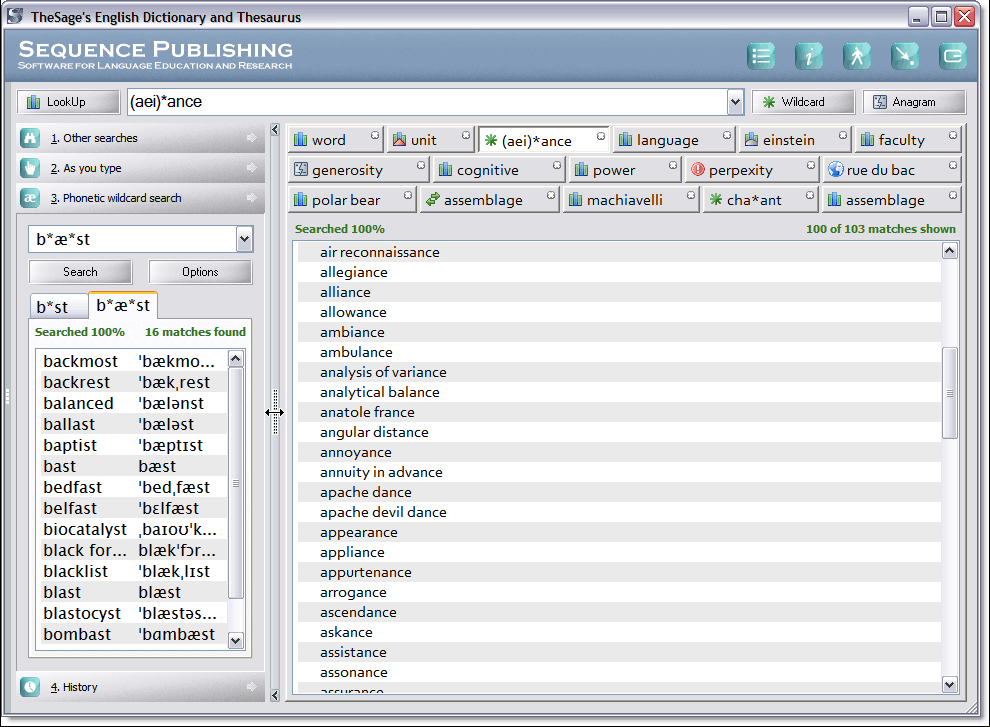Click the results list scrollbar thumb
This screenshot has width=990, height=727.
pyautogui.click(x=950, y=393)
